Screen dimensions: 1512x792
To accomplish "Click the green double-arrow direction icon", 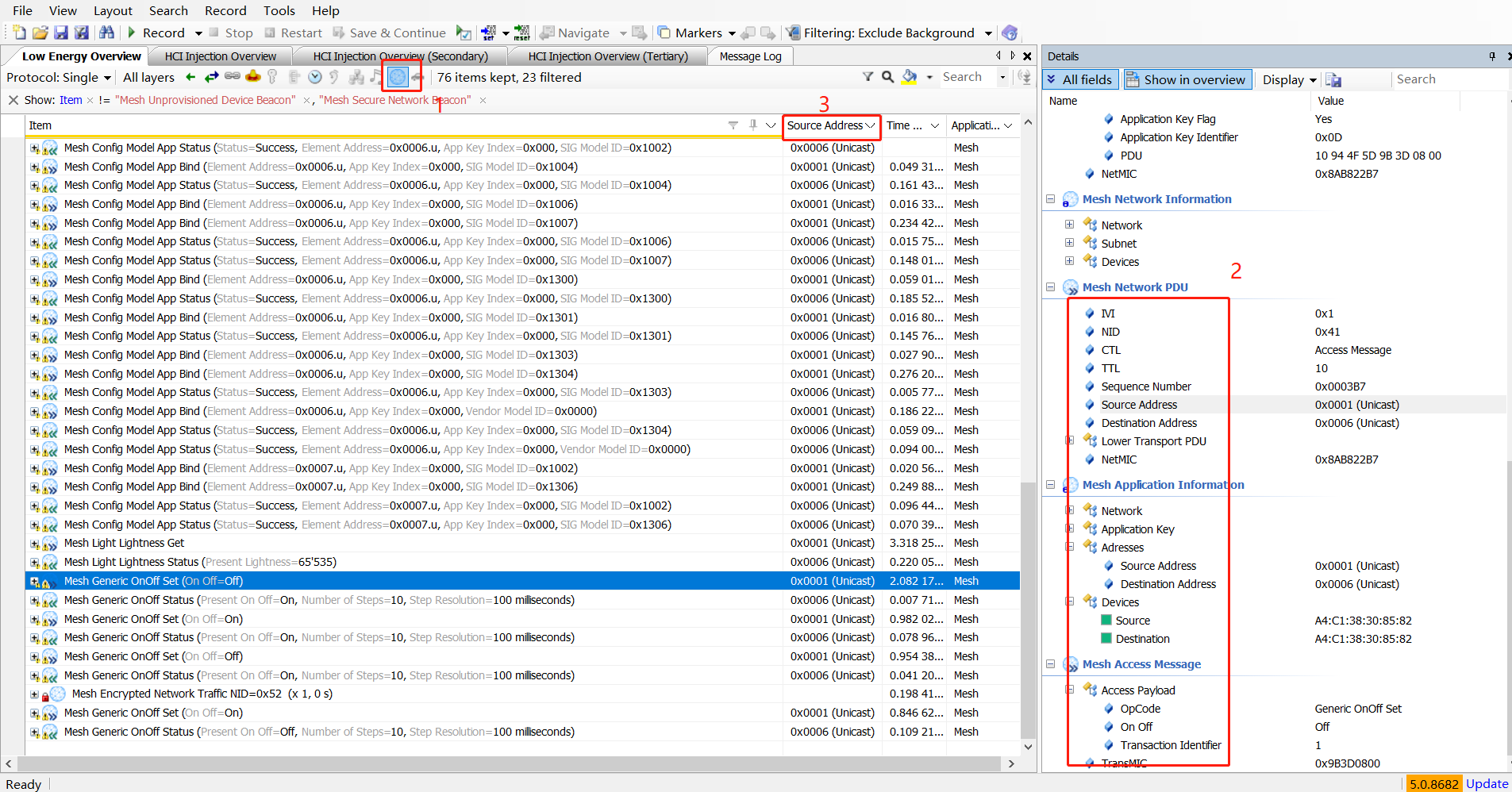I will pyautogui.click(x=211, y=77).
